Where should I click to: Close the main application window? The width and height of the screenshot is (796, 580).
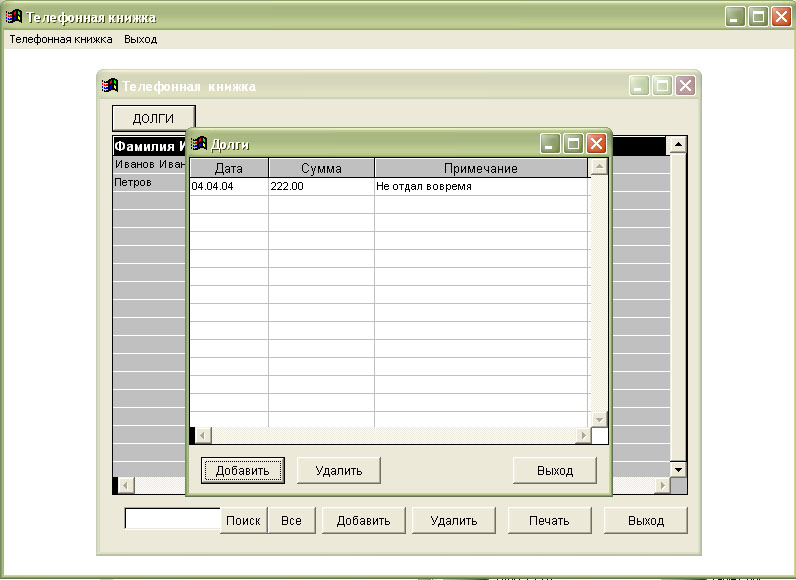781,17
